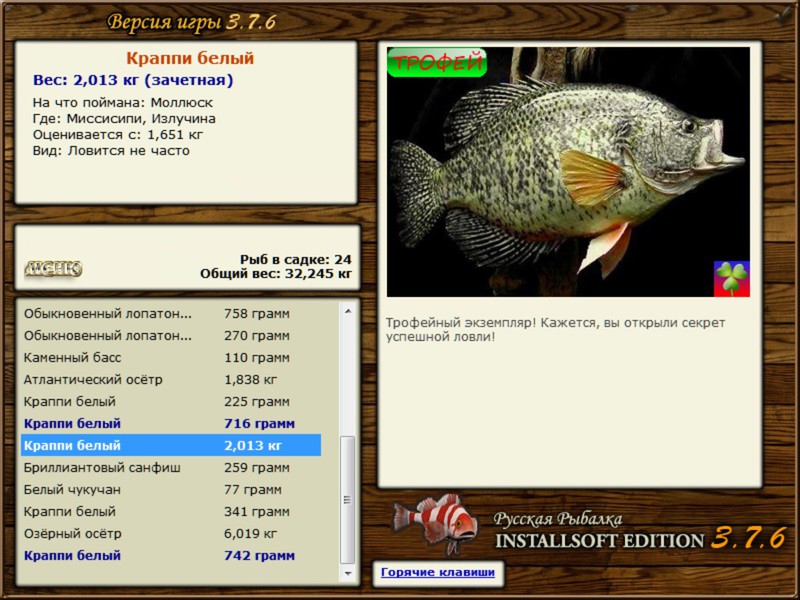The height and width of the screenshot is (600, 800).
Task: Click the Рыб в садке: 24 text
Action: point(296,259)
